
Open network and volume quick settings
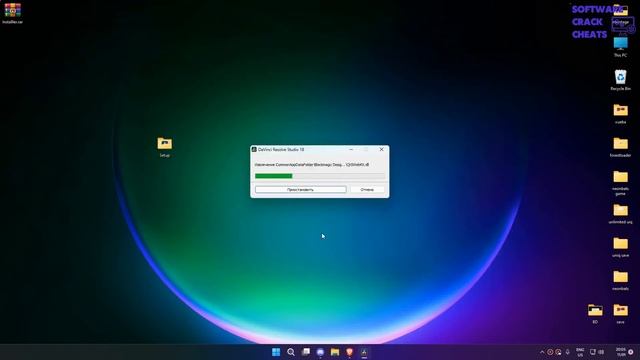point(597,352)
